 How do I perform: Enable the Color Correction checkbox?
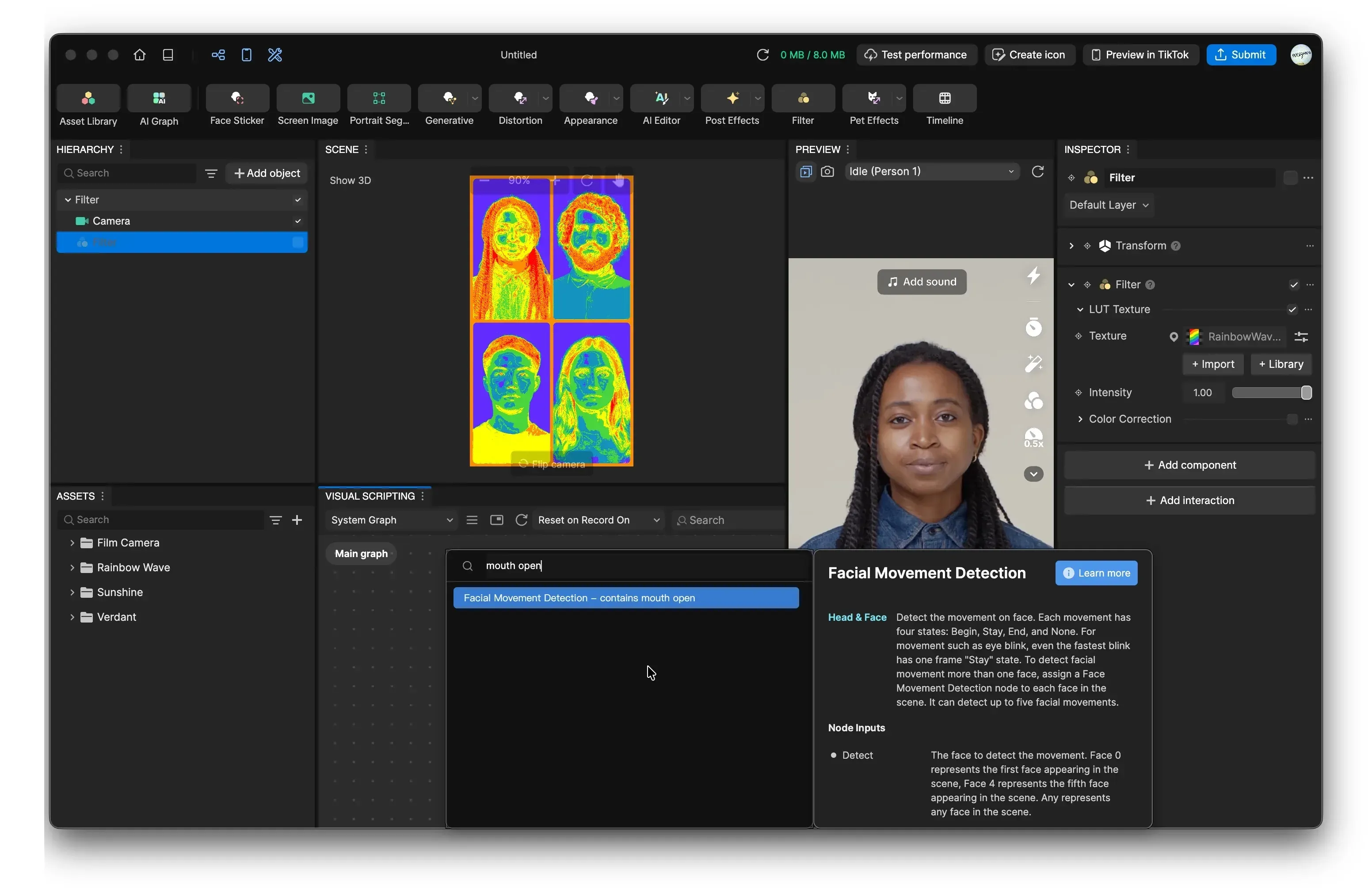point(1292,419)
